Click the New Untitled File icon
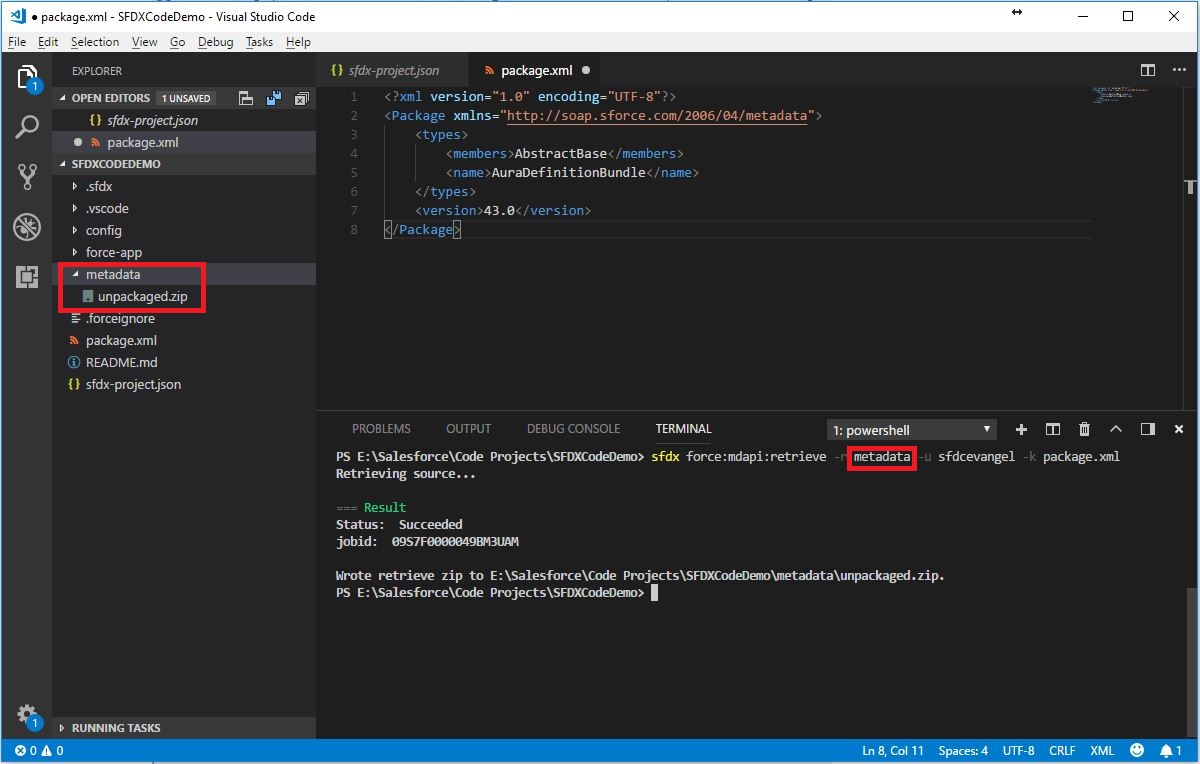 coord(246,98)
